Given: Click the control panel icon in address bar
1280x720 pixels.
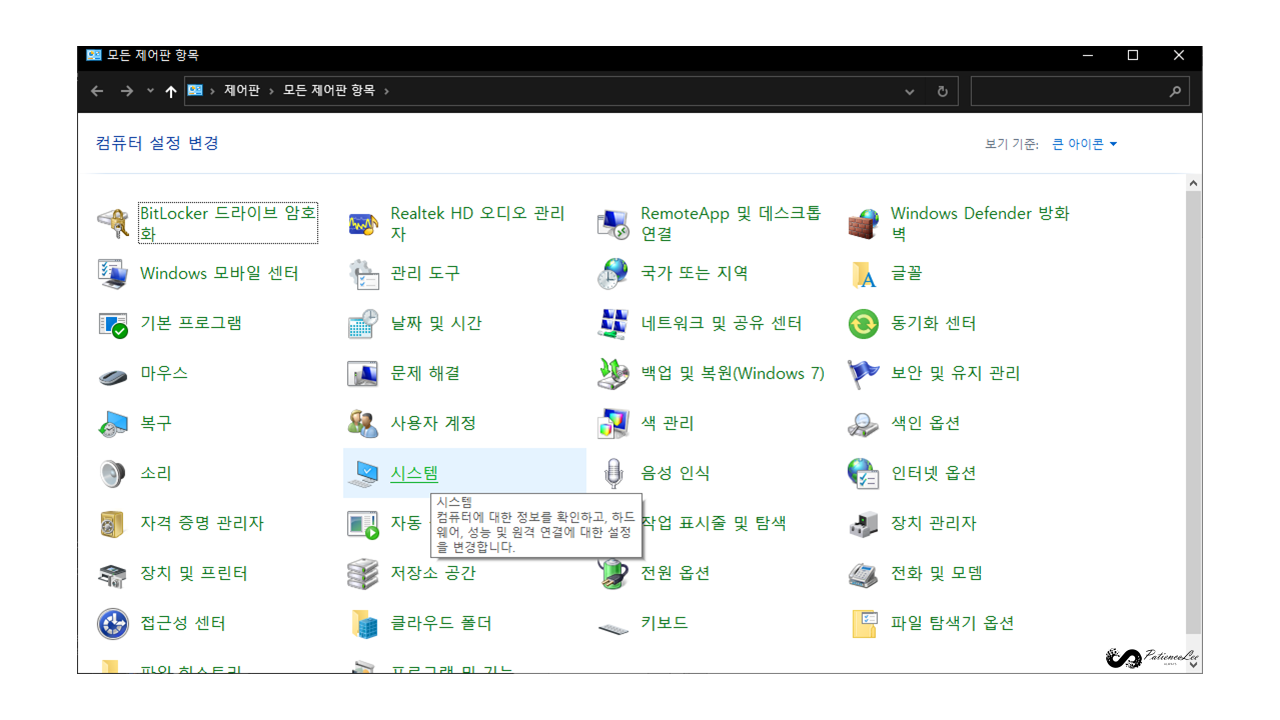Looking at the screenshot, I should pos(196,90).
